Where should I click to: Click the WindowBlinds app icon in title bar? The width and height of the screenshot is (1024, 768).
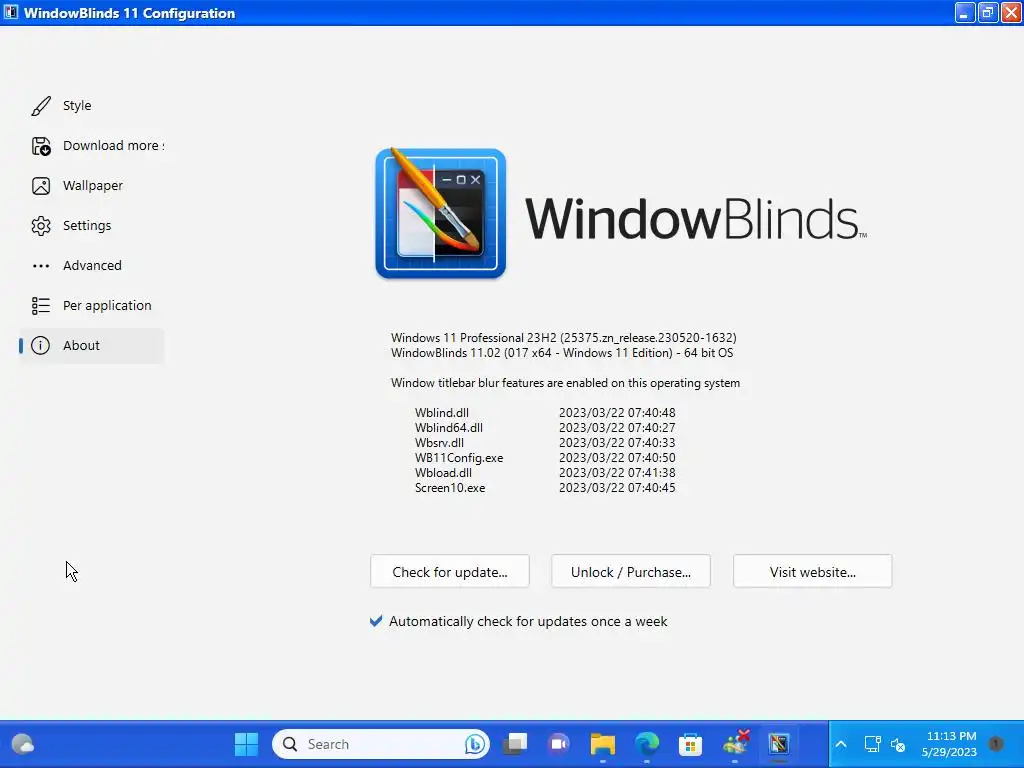pos(11,12)
